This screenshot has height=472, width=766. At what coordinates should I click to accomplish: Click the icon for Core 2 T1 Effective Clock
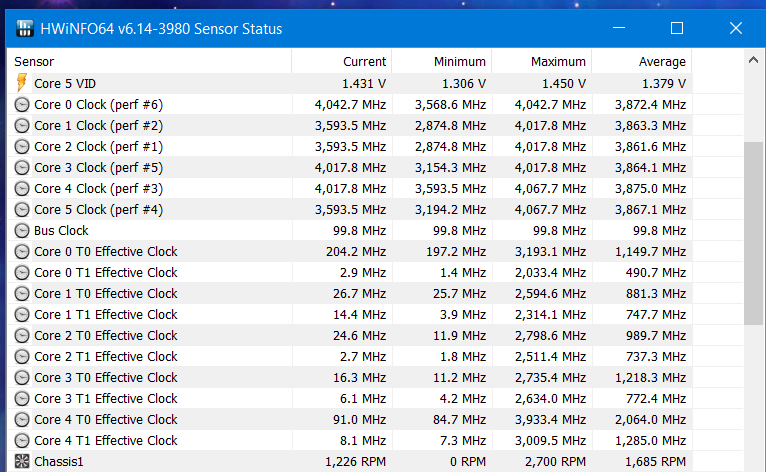click(22, 356)
